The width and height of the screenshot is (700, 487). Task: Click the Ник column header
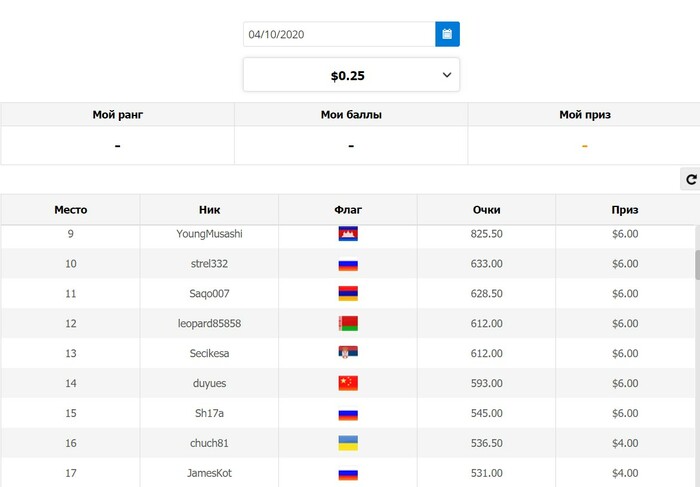coord(209,210)
